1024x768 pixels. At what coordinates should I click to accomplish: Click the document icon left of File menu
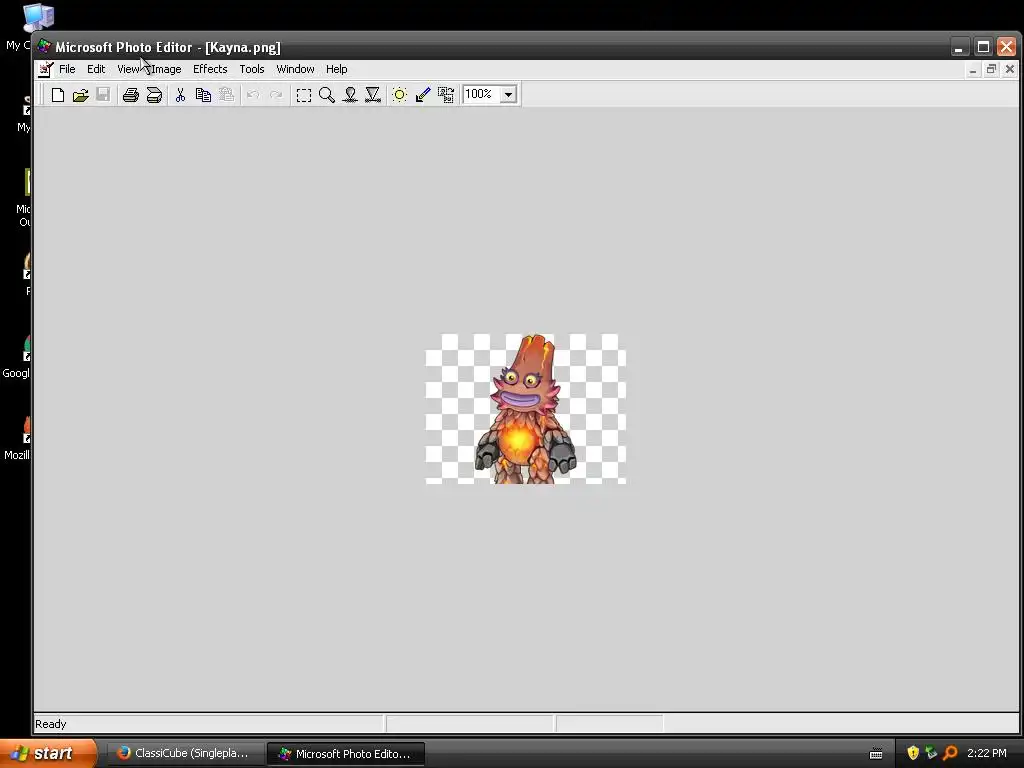tap(45, 69)
